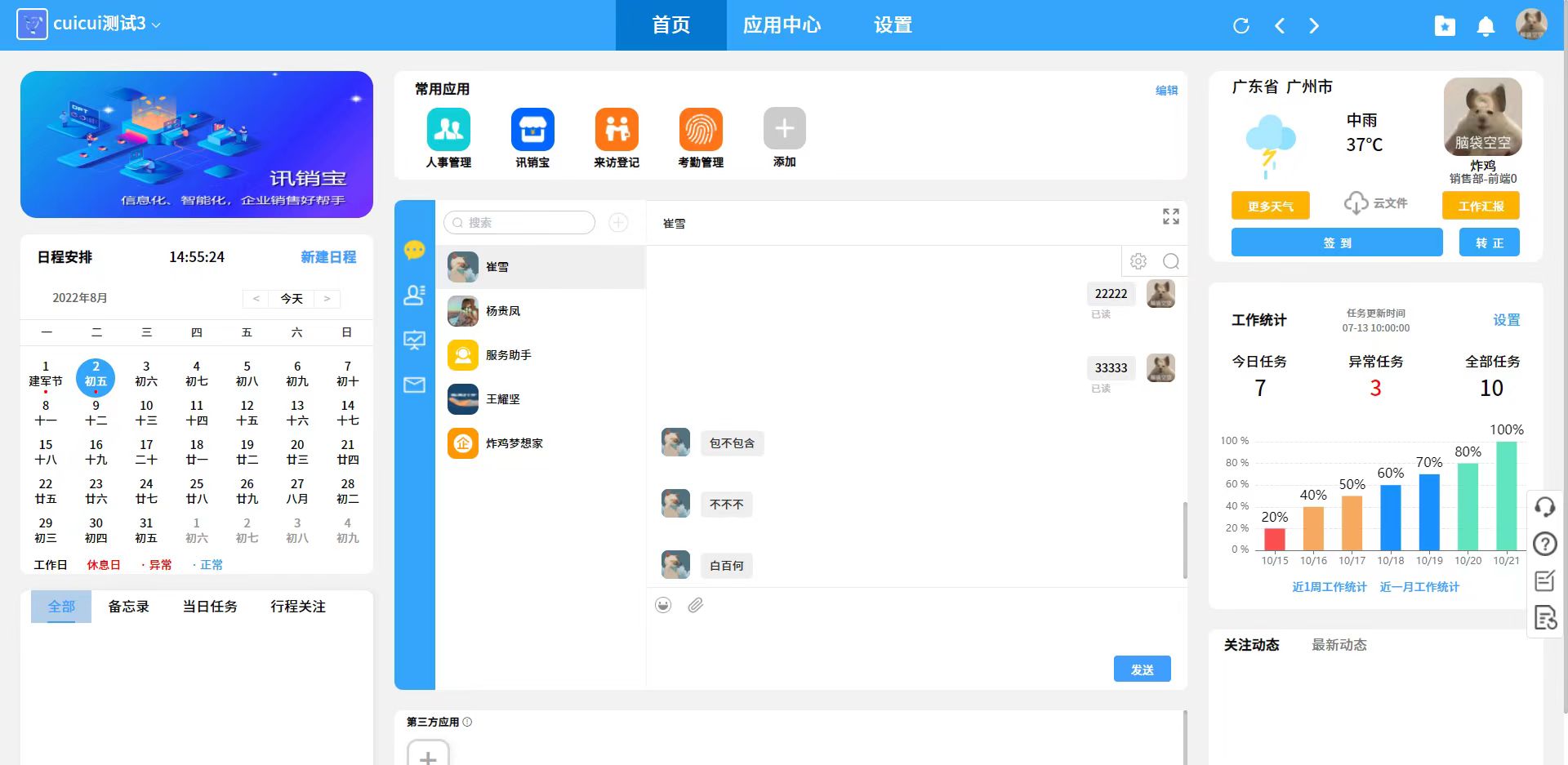Send the message with 发送

pyautogui.click(x=1142, y=669)
